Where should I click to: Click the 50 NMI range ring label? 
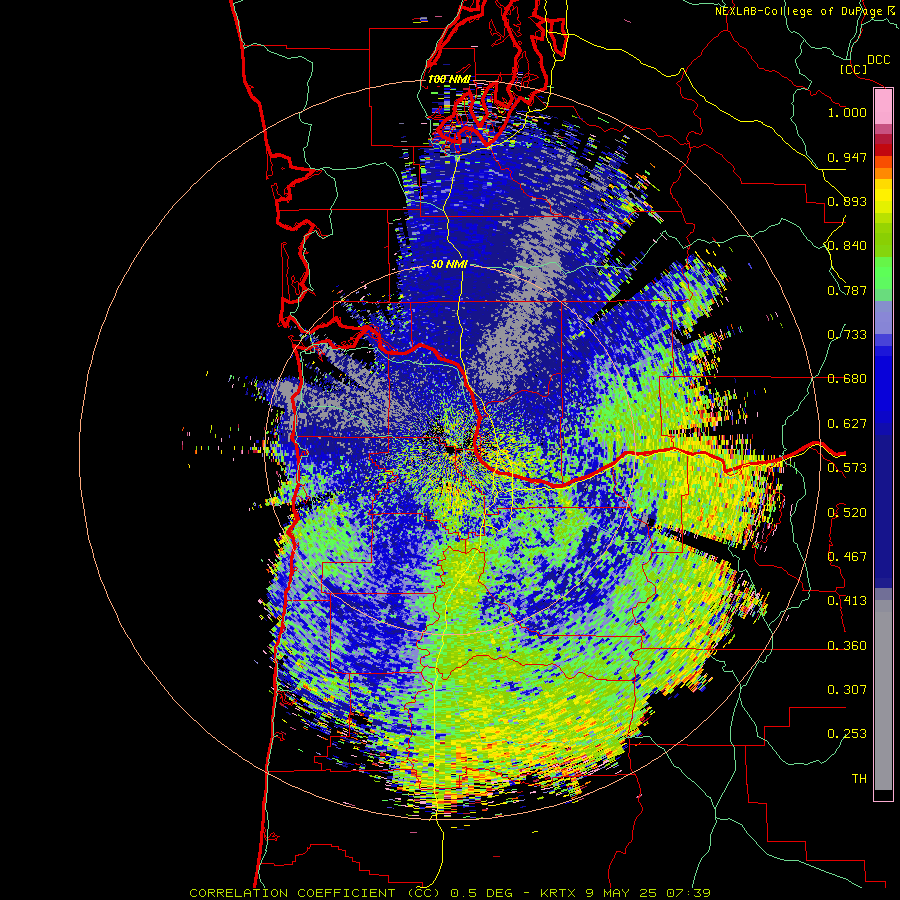click(x=449, y=265)
